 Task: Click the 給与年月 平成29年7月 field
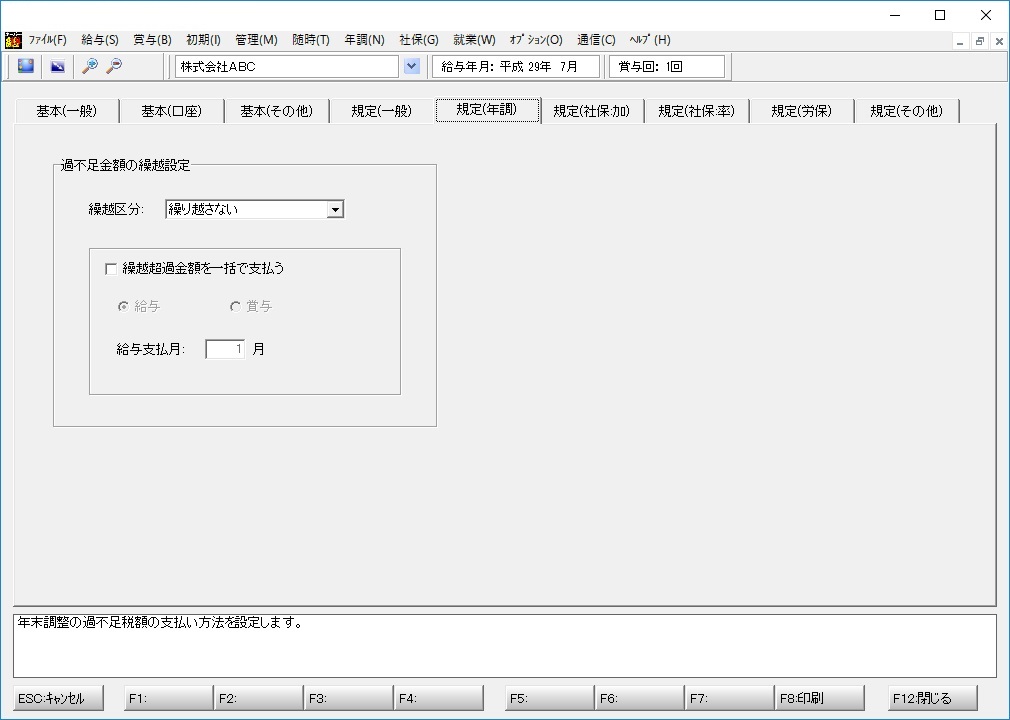(515, 66)
